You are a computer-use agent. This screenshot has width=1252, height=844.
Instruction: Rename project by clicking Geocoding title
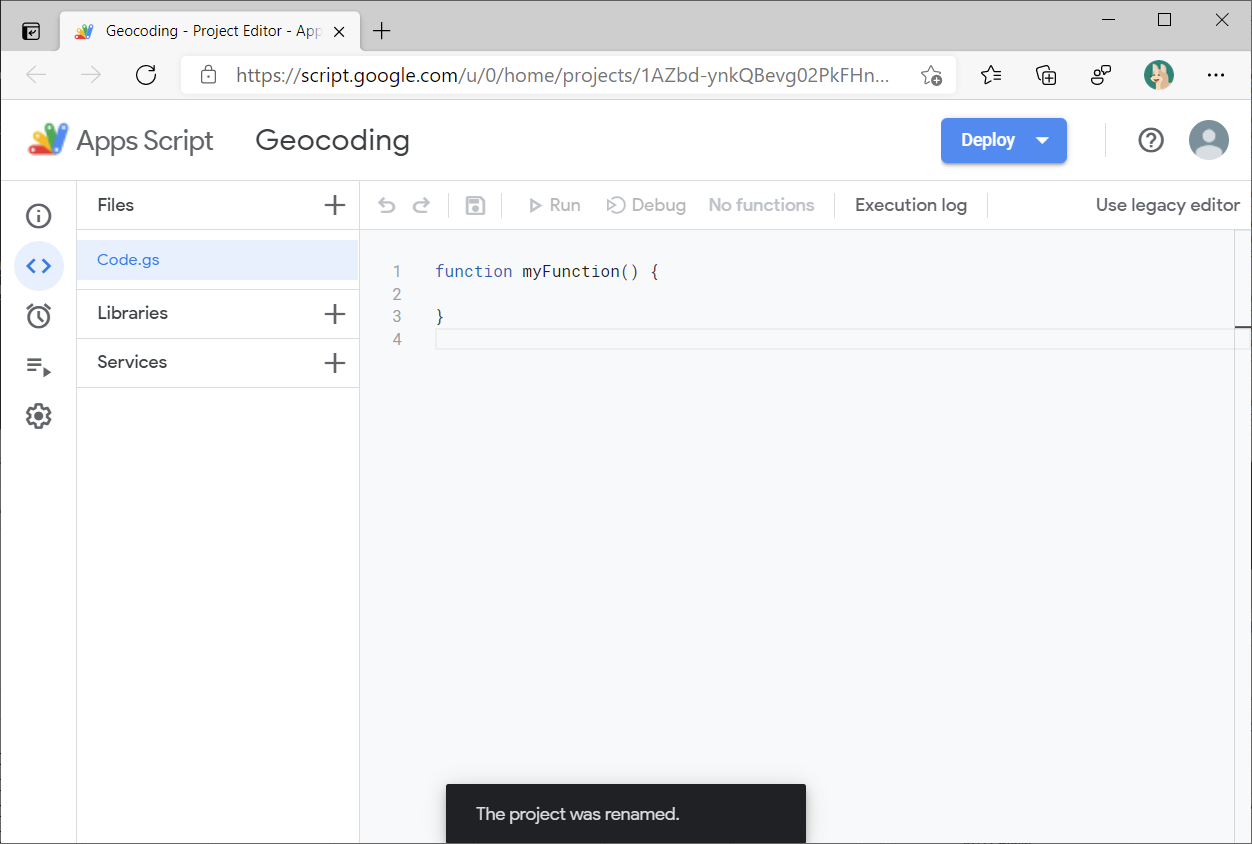(x=332, y=140)
